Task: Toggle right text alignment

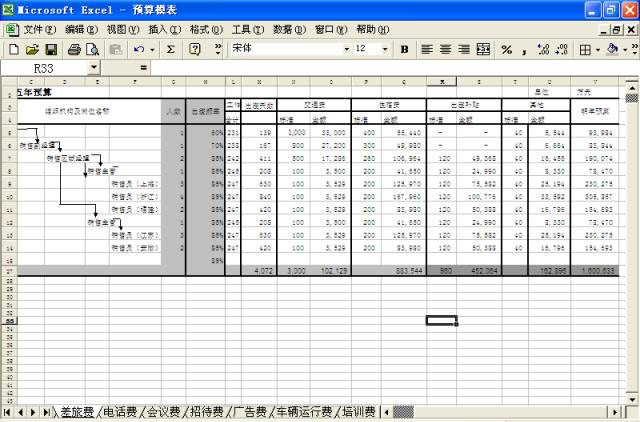Action: pyautogui.click(x=464, y=49)
